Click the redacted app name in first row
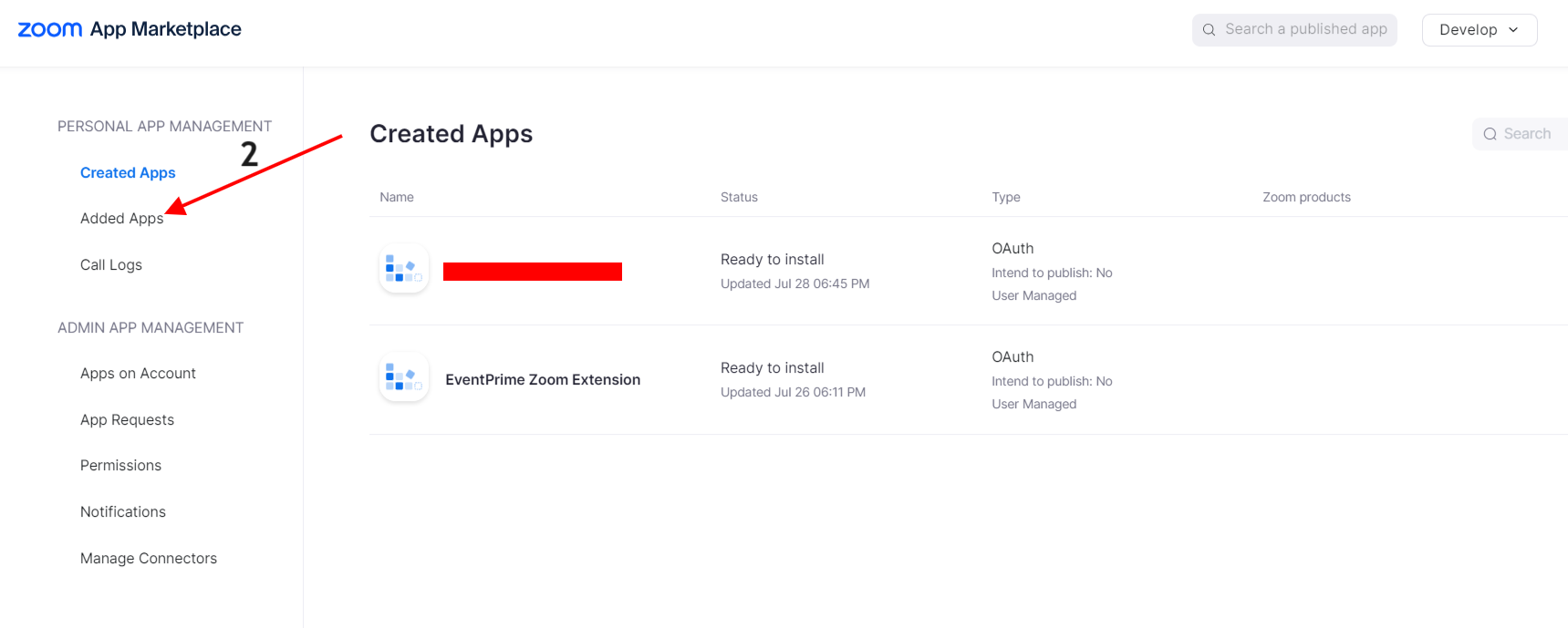This screenshot has height=628, width=1568. 532,272
